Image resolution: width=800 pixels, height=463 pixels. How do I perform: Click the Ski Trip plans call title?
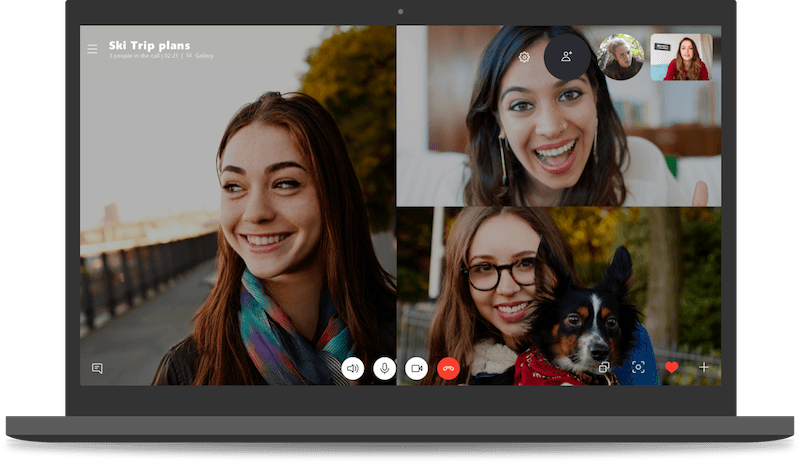tap(149, 45)
